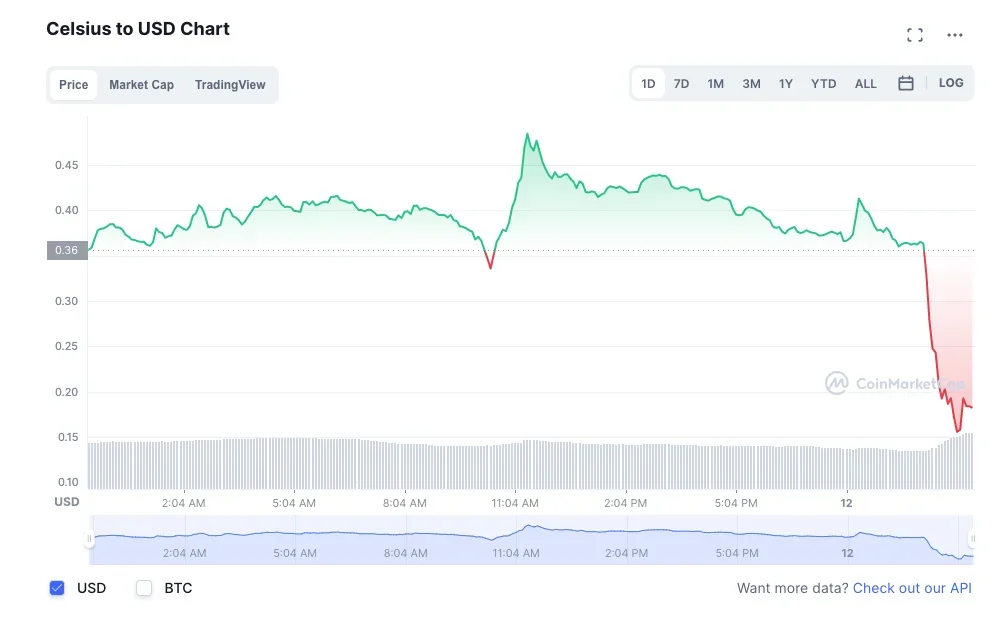Switch to the Market Cap tab

click(141, 85)
